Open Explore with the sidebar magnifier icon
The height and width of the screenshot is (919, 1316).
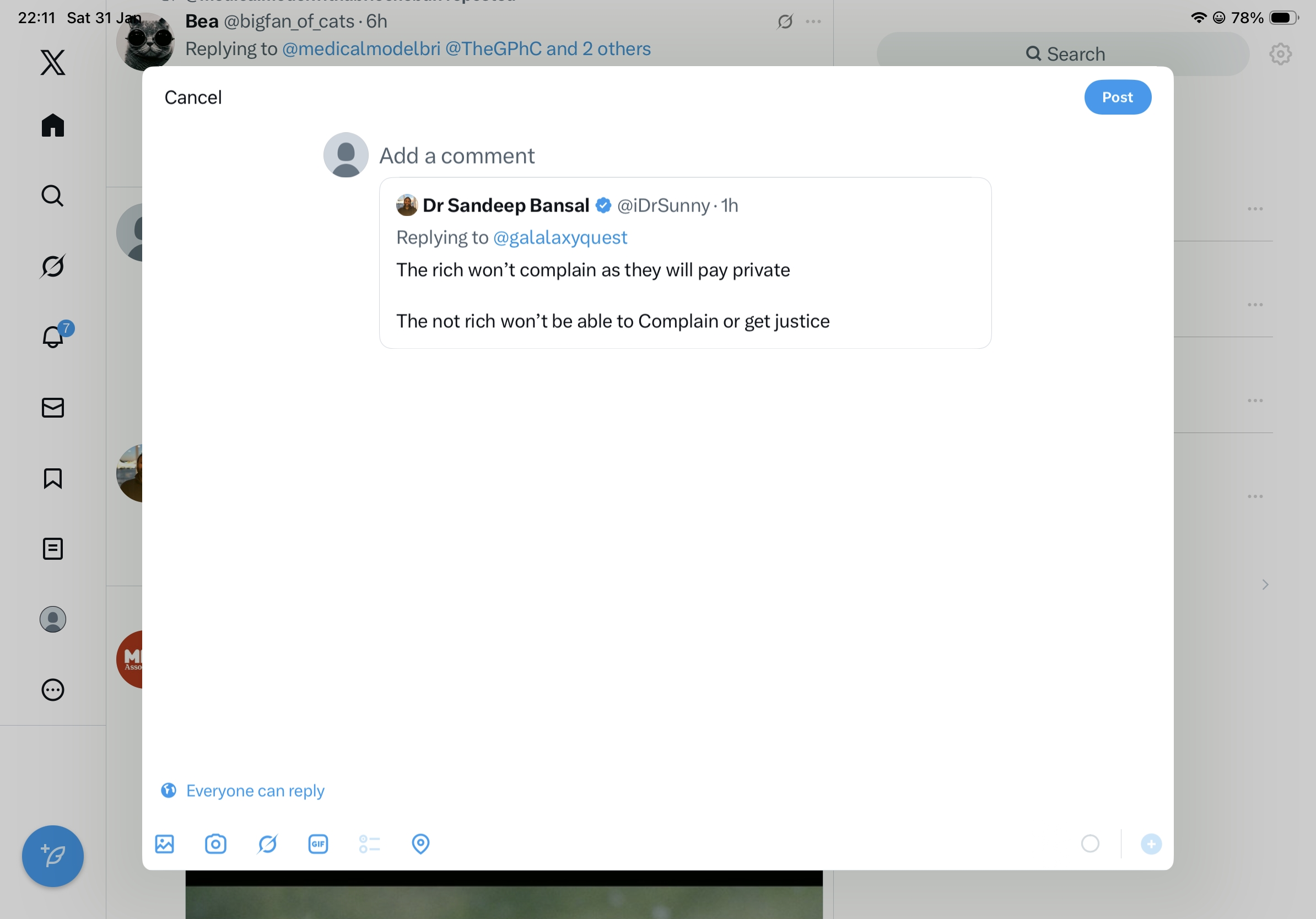pyautogui.click(x=53, y=196)
